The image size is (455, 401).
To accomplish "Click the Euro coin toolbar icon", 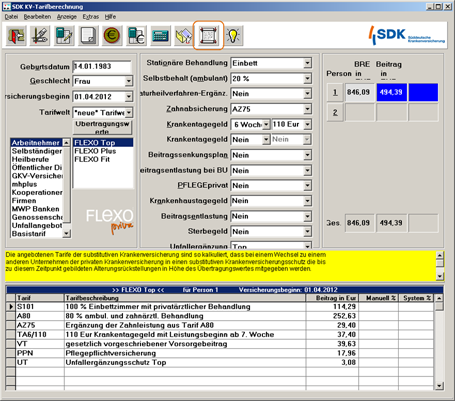I will point(112,35).
